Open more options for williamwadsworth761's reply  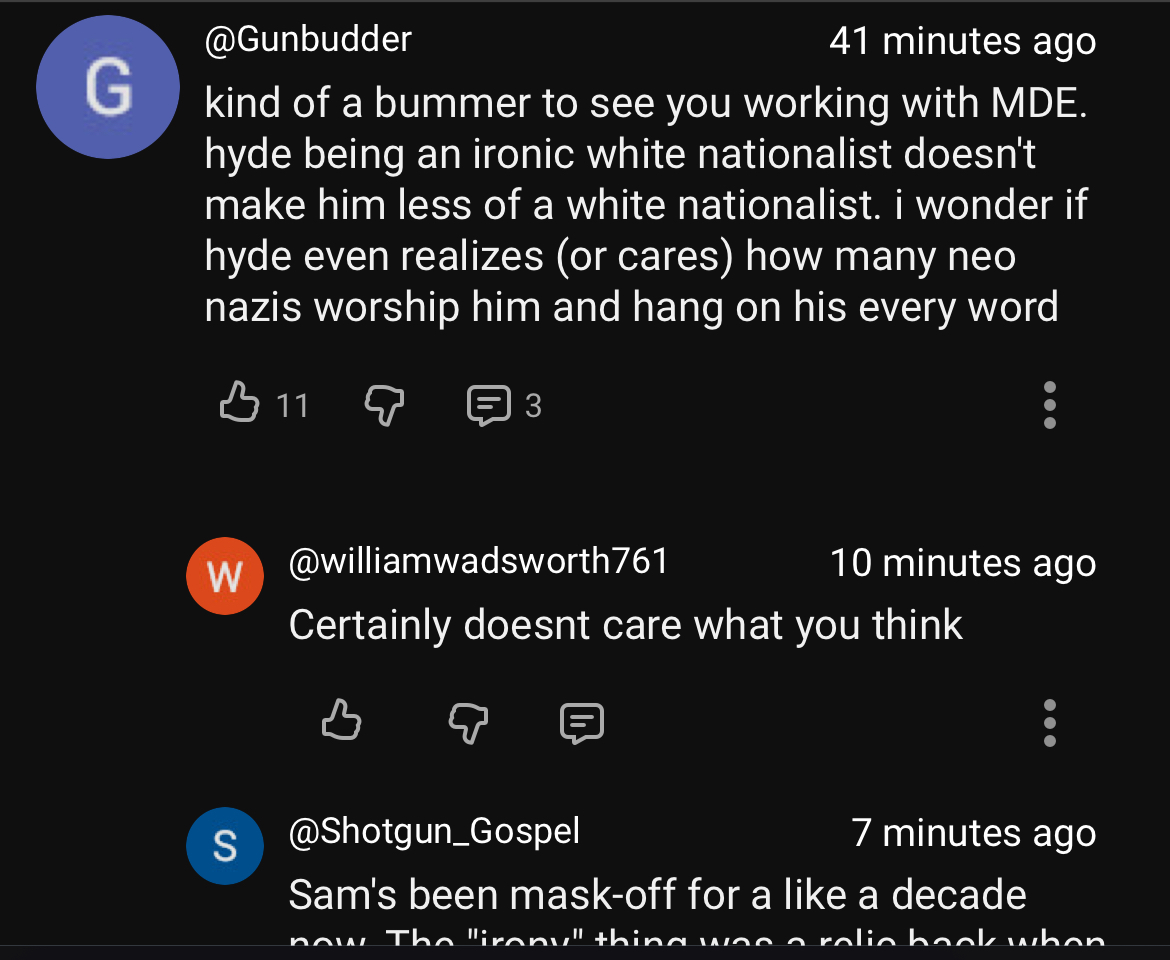tap(1049, 722)
